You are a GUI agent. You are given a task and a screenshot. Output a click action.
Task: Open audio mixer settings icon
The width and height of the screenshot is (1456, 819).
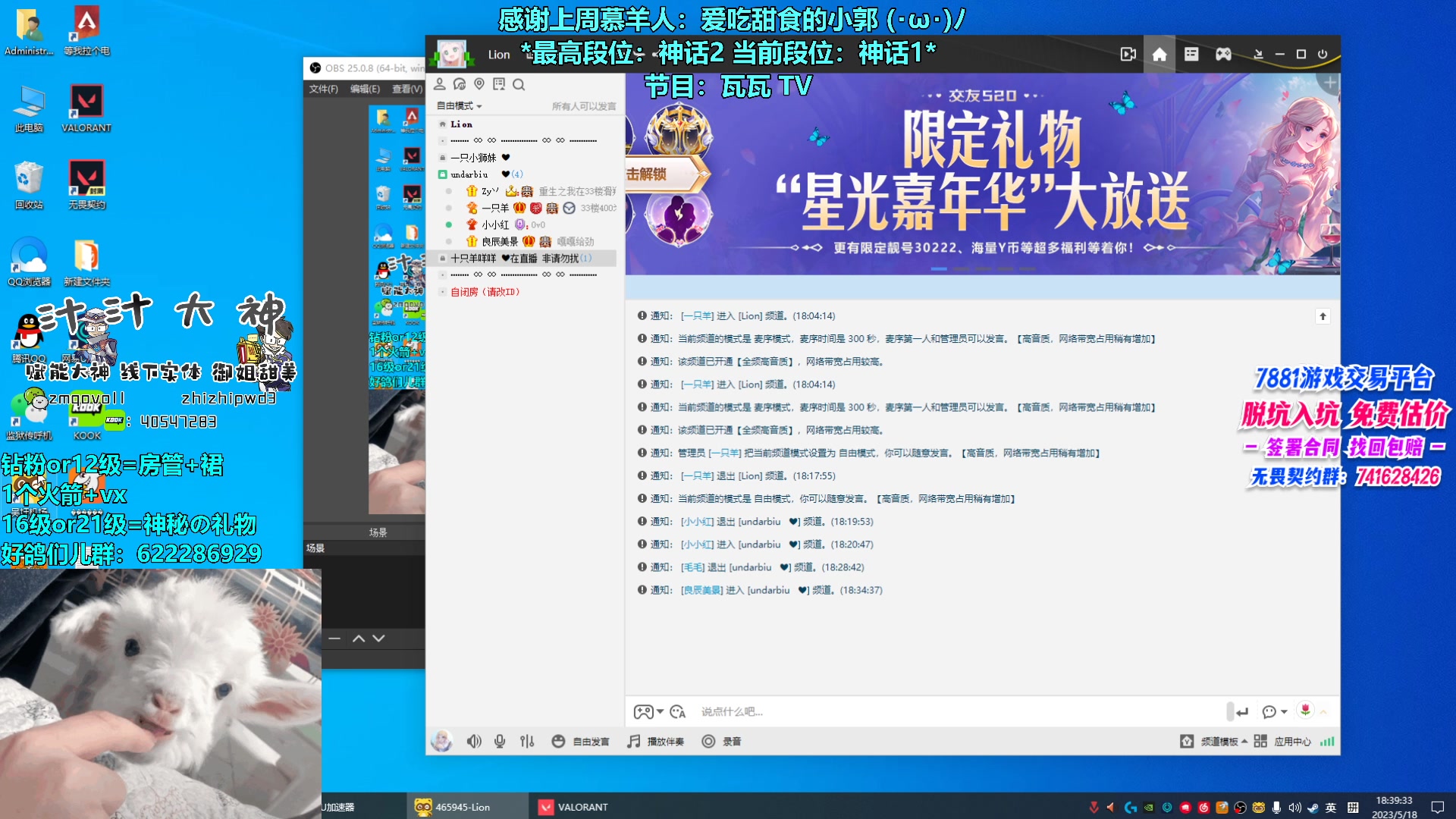[x=527, y=742]
